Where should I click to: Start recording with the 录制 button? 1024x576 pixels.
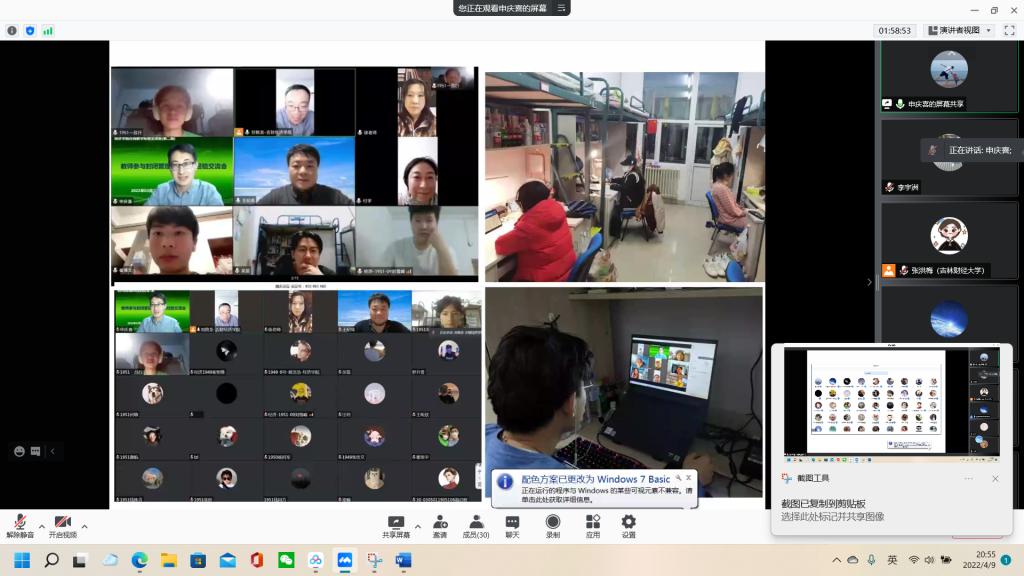click(x=552, y=526)
